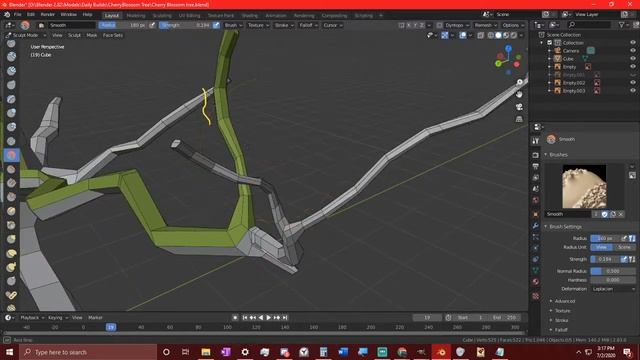Open the Options dropdown

coord(513,25)
